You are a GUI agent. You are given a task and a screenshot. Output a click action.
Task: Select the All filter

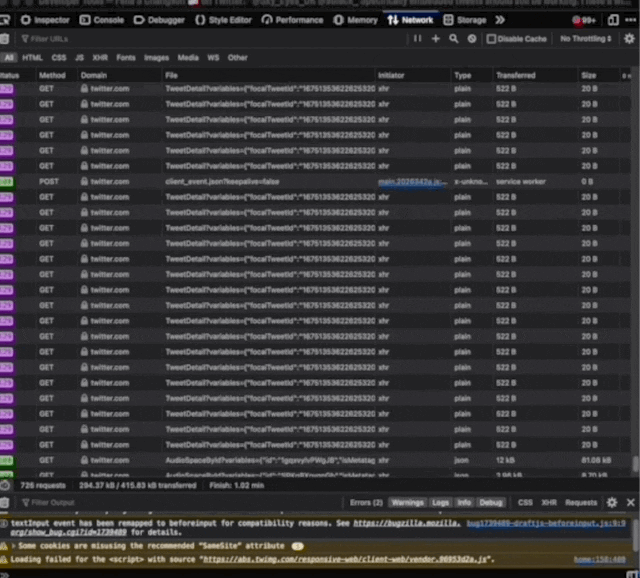pyautogui.click(x=9, y=58)
